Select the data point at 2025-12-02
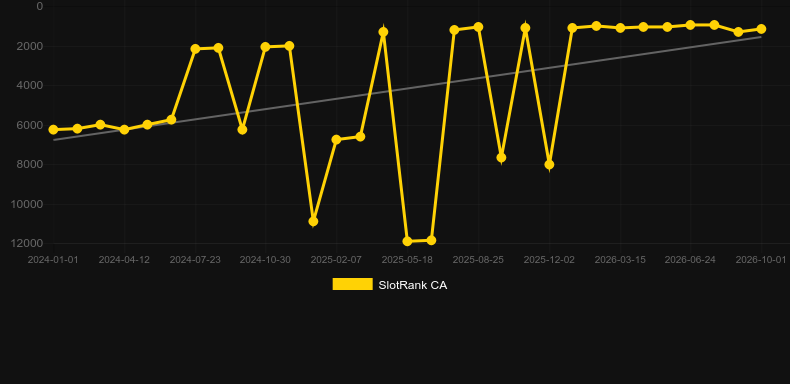This screenshot has height=384, width=790. (x=549, y=164)
